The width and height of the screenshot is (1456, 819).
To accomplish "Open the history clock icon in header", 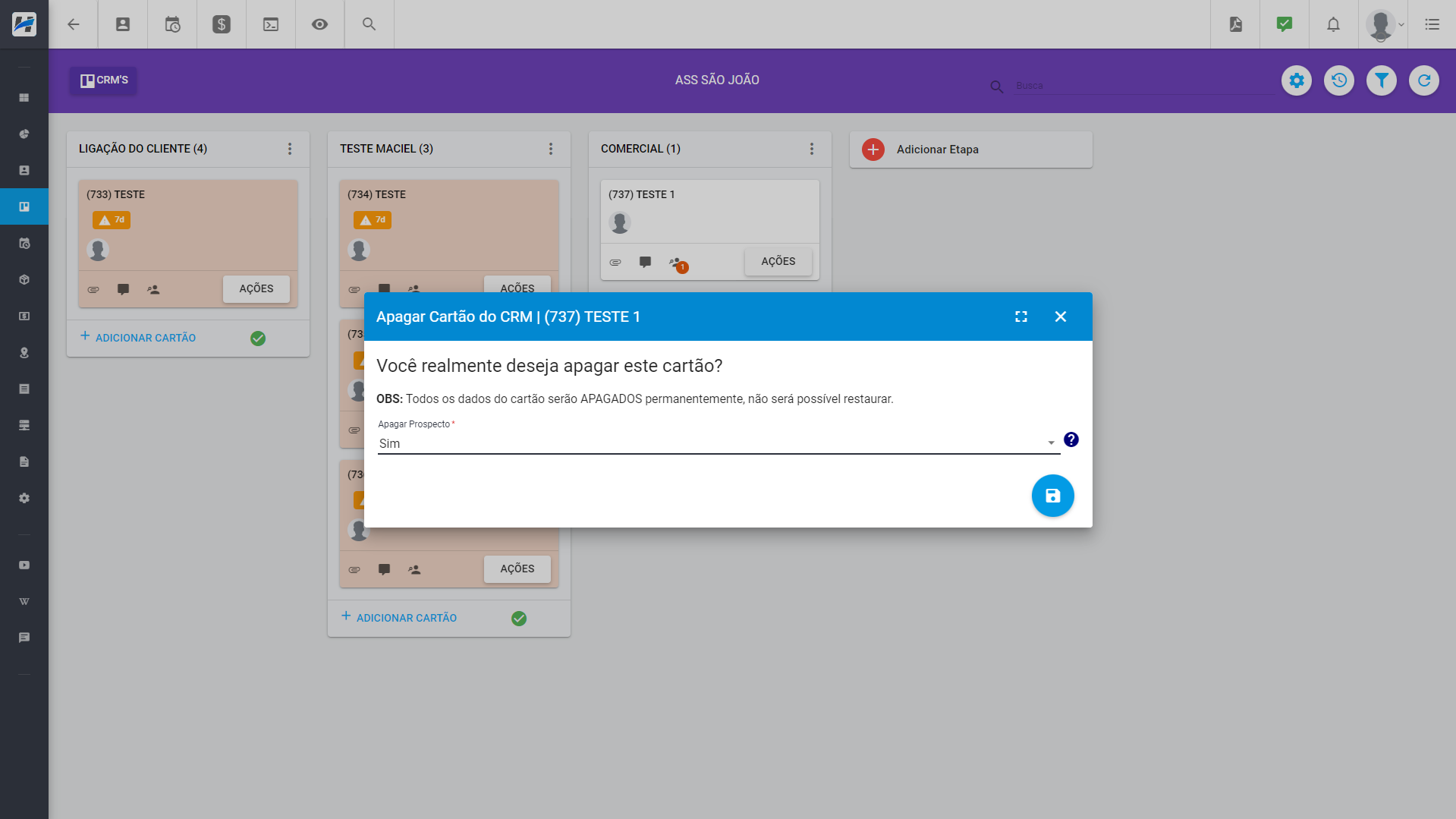I will coord(1339,80).
